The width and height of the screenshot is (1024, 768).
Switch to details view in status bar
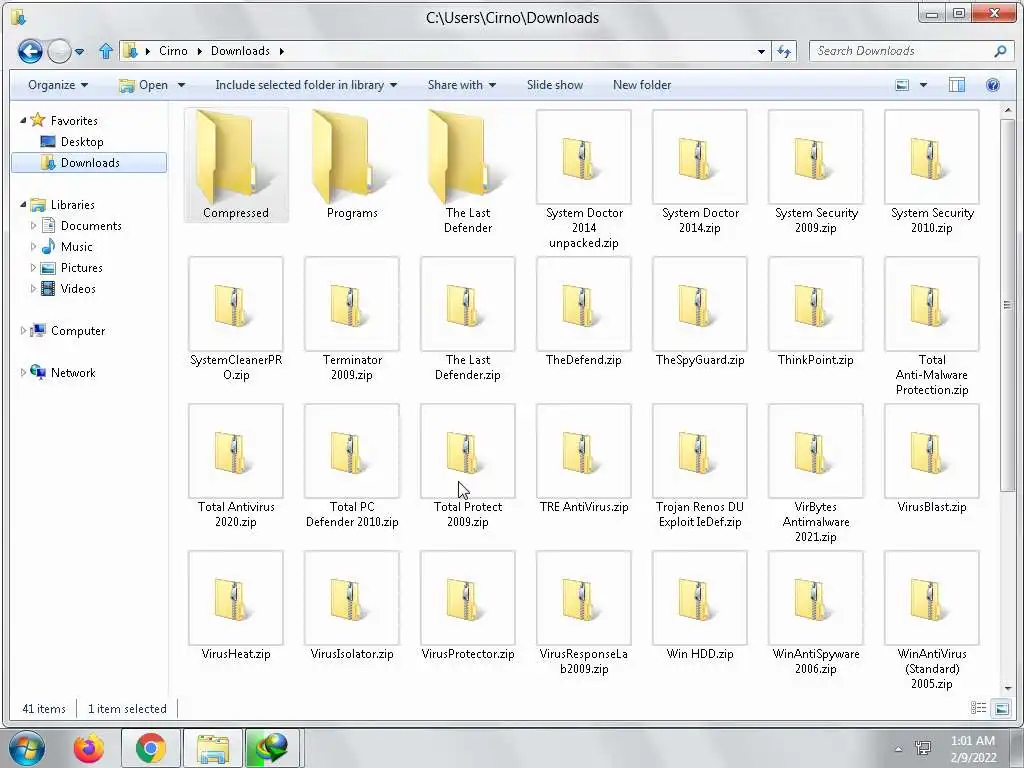(978, 708)
